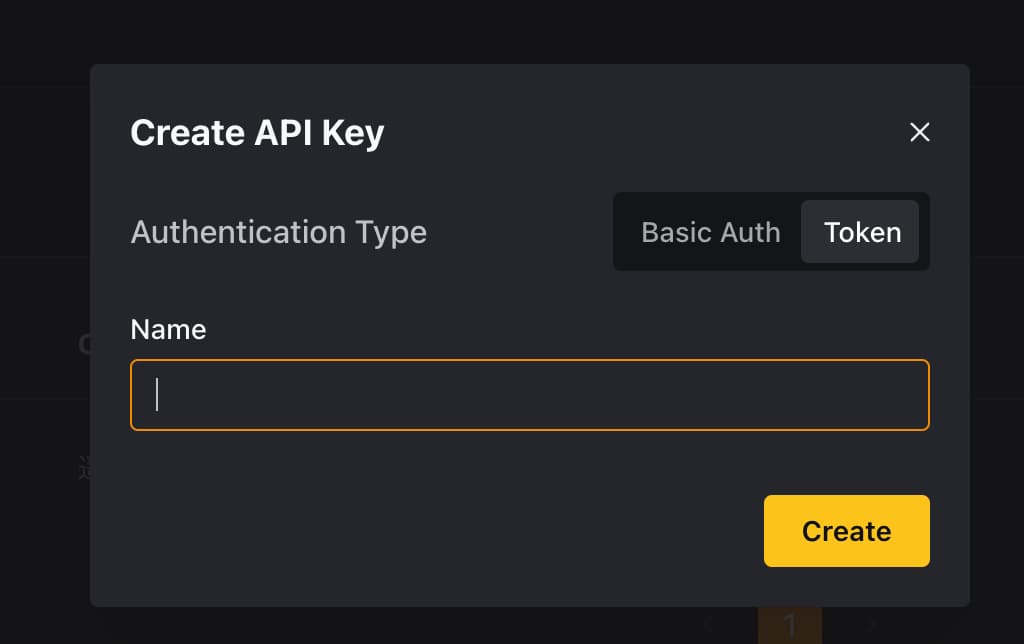The height and width of the screenshot is (644, 1024).
Task: Click the Create API Key title
Action: tap(257, 133)
